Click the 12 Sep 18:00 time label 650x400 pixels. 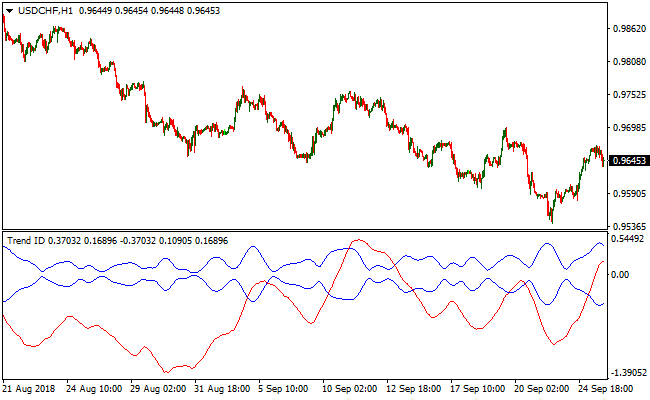(x=413, y=389)
